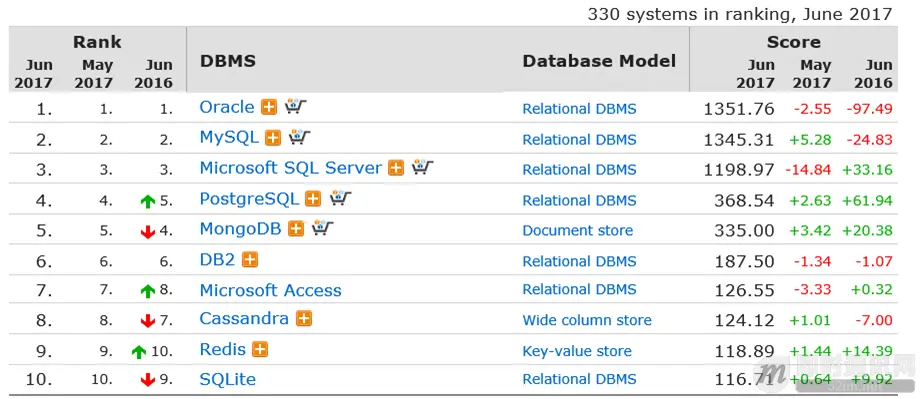Click the shopping cart icon beside PostgreSQL
This screenshot has height=399, width=921.
coord(341,198)
